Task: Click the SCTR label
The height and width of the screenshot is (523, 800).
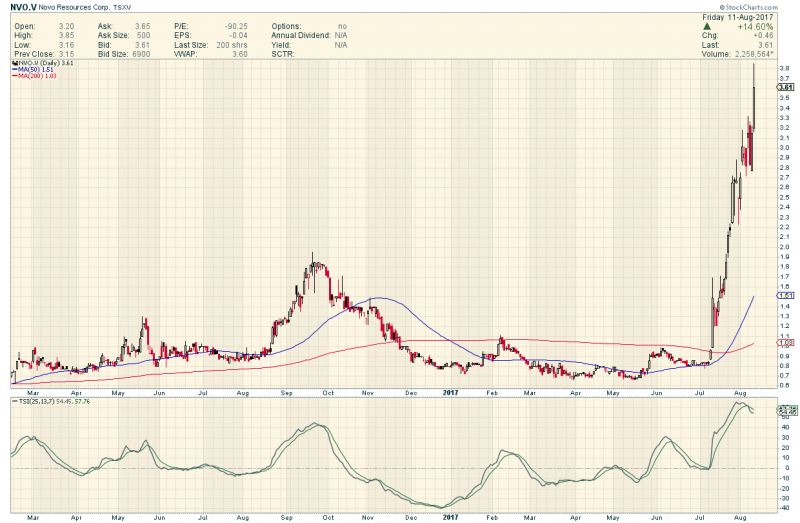Action: (x=283, y=54)
